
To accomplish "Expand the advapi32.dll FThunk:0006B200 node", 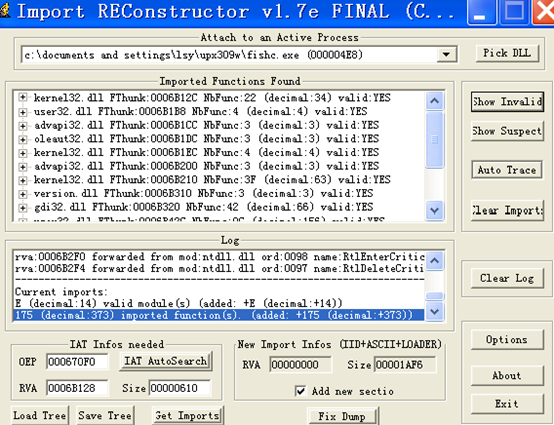I will click(x=23, y=166).
